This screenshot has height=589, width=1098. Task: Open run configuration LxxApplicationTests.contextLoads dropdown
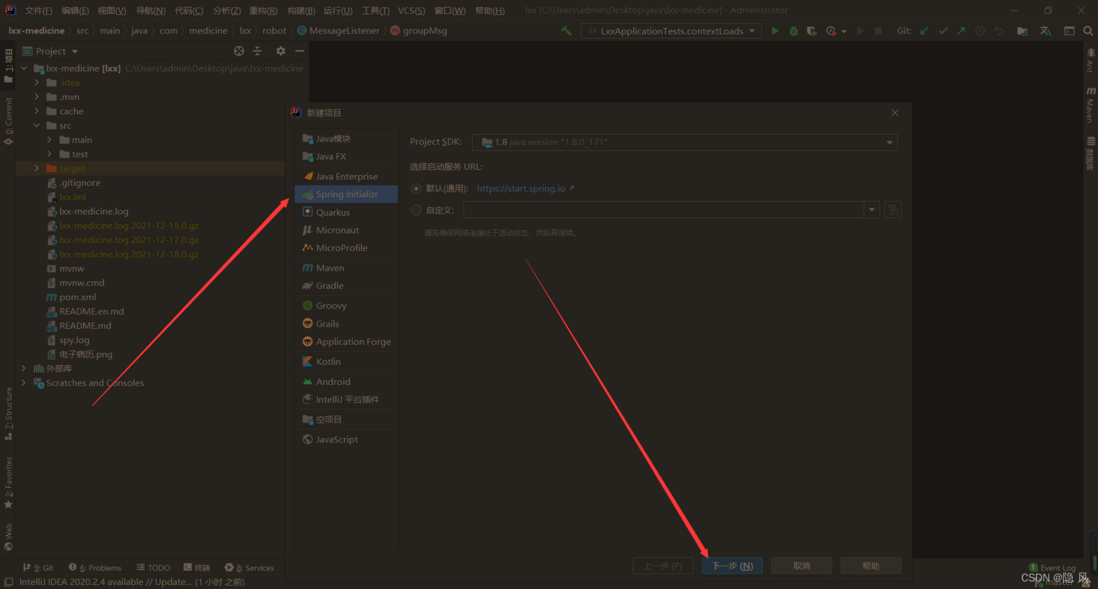coord(671,31)
